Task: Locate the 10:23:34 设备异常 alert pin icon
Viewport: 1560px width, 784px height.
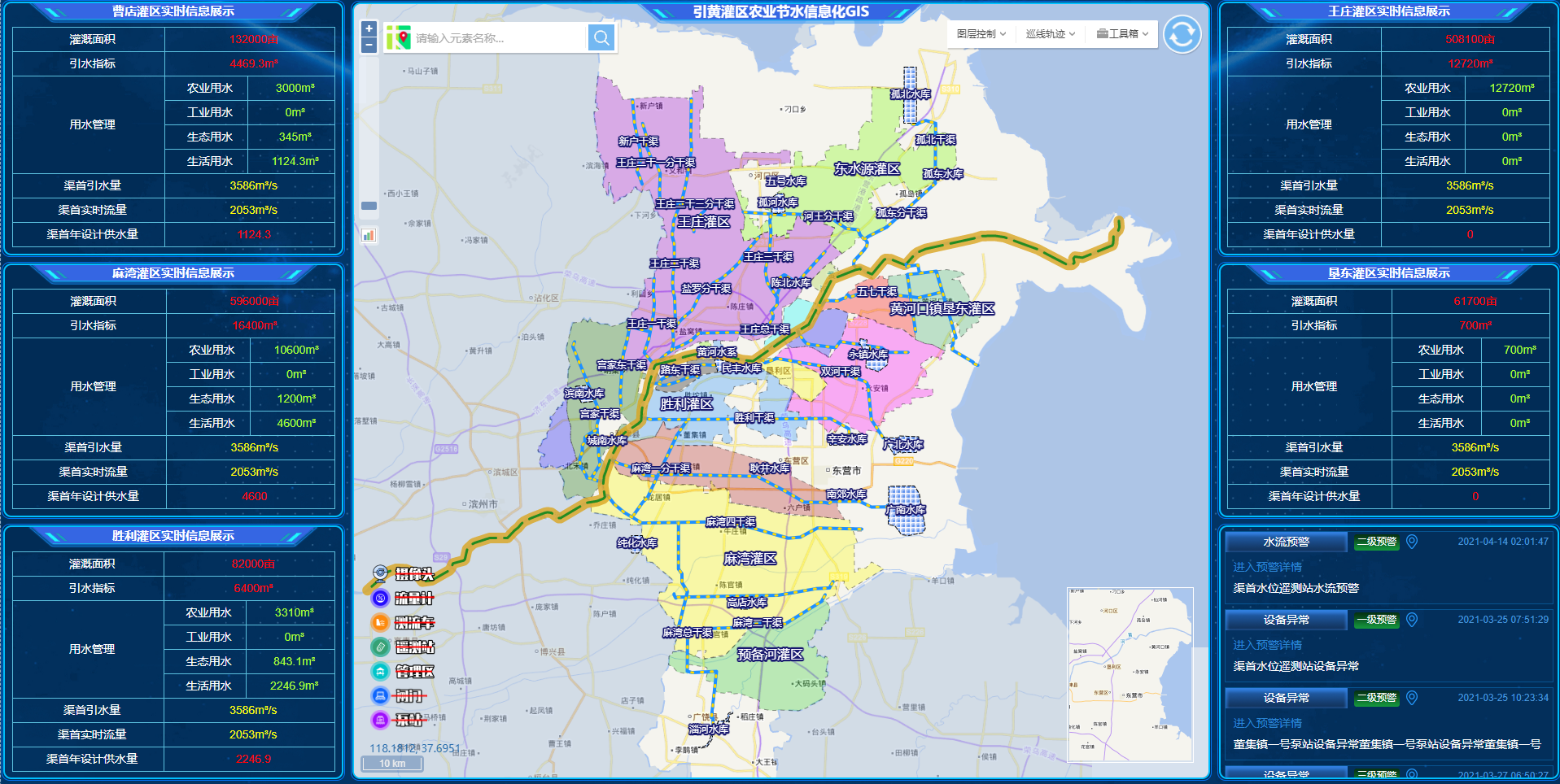Action: pos(1412,698)
